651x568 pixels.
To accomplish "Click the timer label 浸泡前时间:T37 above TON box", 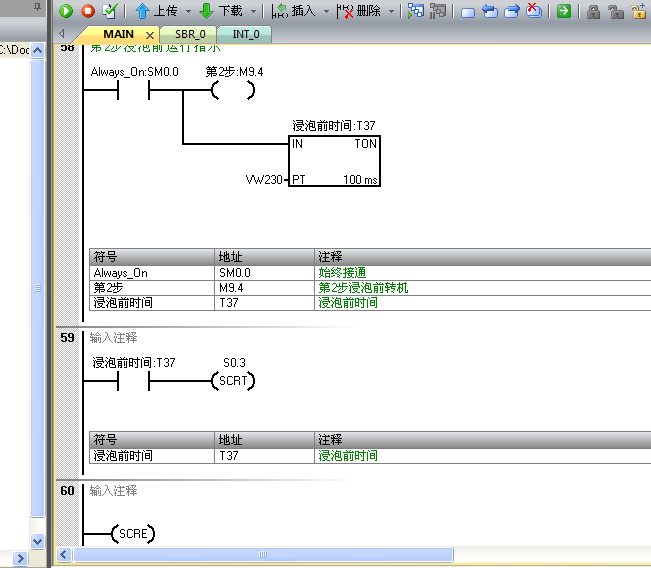I will [x=334, y=125].
